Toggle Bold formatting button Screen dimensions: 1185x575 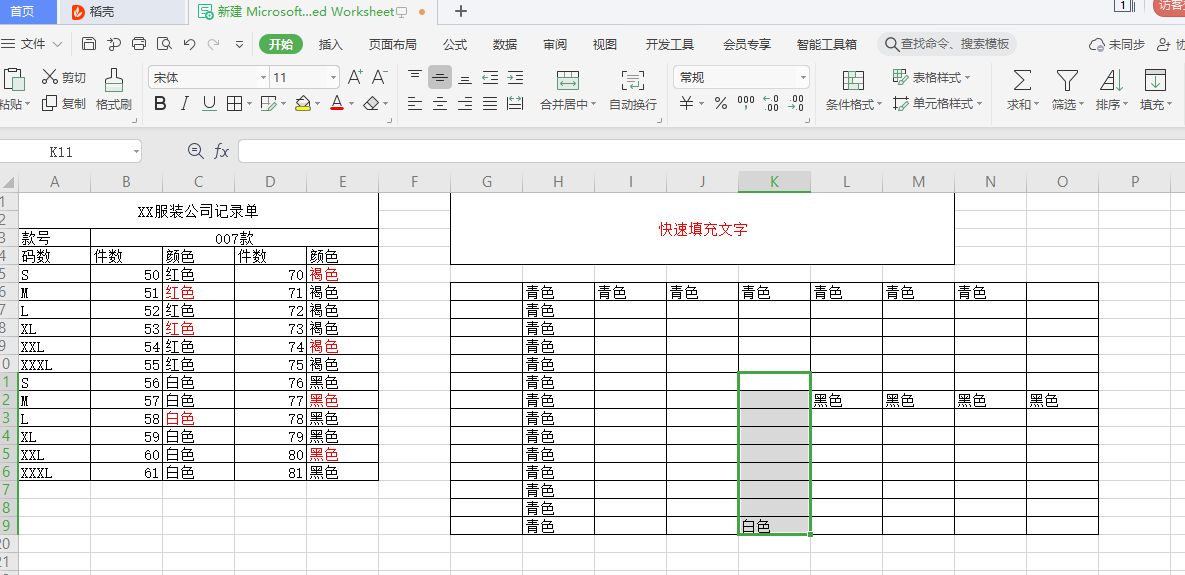pyautogui.click(x=159, y=104)
